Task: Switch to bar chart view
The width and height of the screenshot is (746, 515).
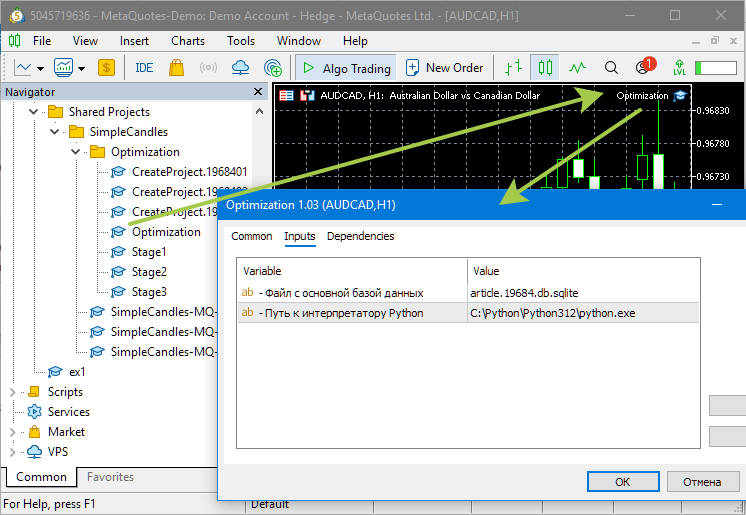Action: [513, 68]
